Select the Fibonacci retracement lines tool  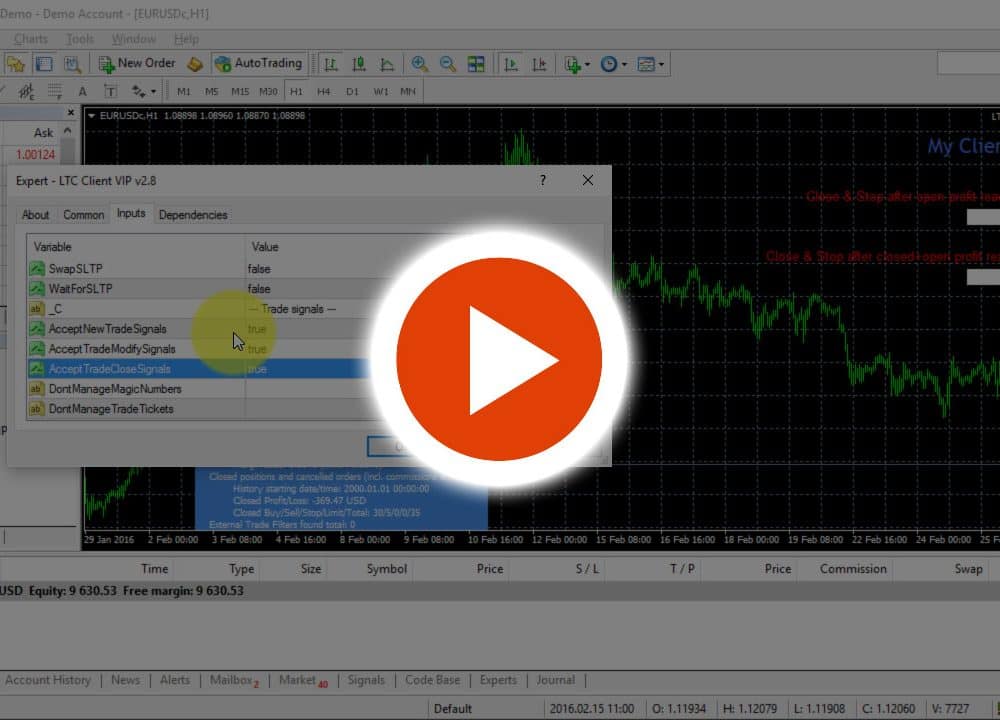tap(55, 91)
